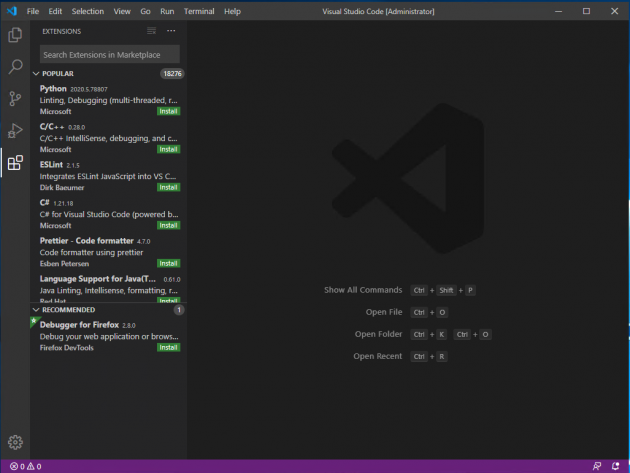Open the Help menu

[x=232, y=11]
